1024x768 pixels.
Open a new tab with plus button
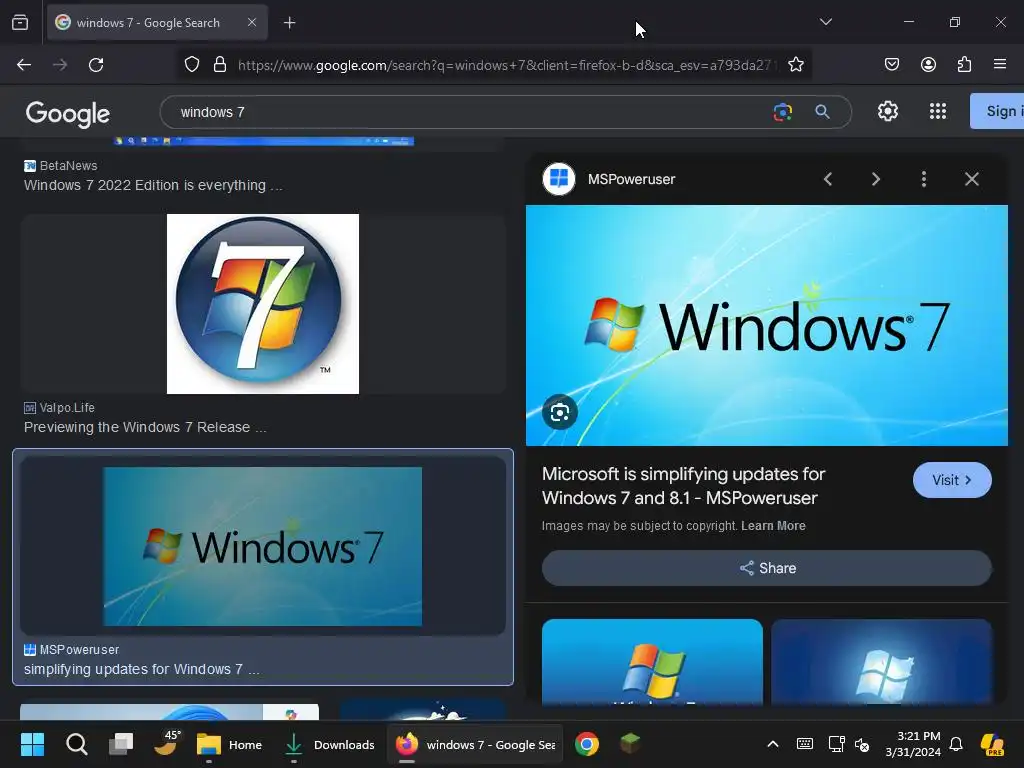tap(289, 23)
